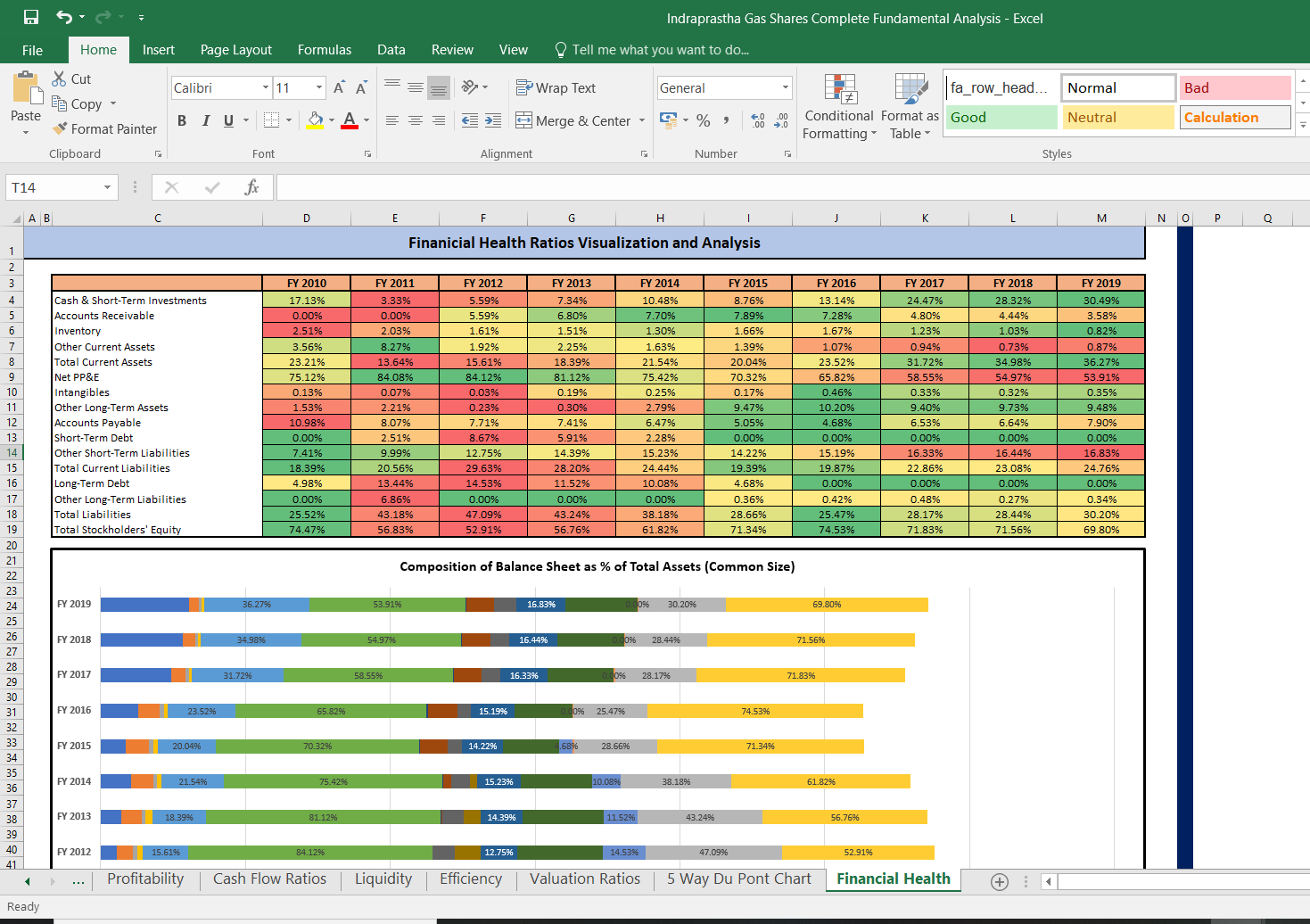The width and height of the screenshot is (1310, 924).
Task: Switch to the Insert ribbon tab
Action: coord(159,50)
